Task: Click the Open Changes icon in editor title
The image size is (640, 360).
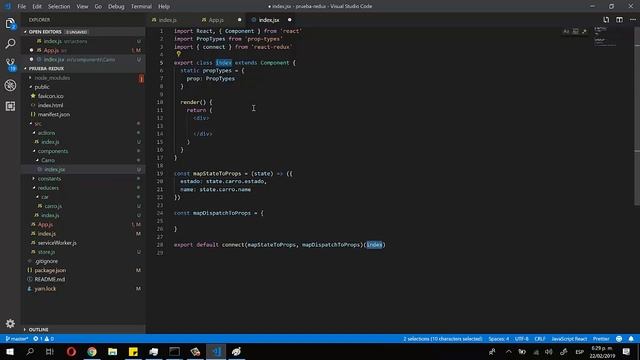Action: pos(606,20)
